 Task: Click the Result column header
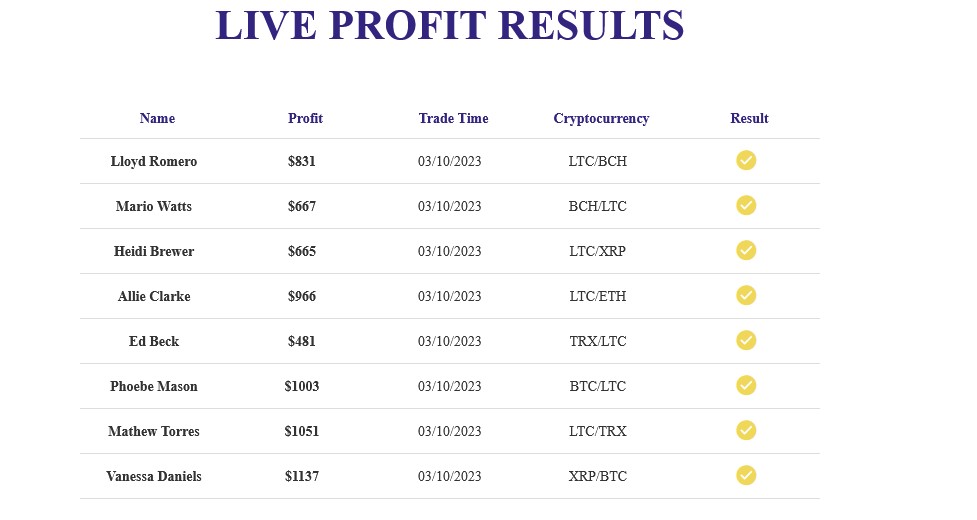(749, 118)
